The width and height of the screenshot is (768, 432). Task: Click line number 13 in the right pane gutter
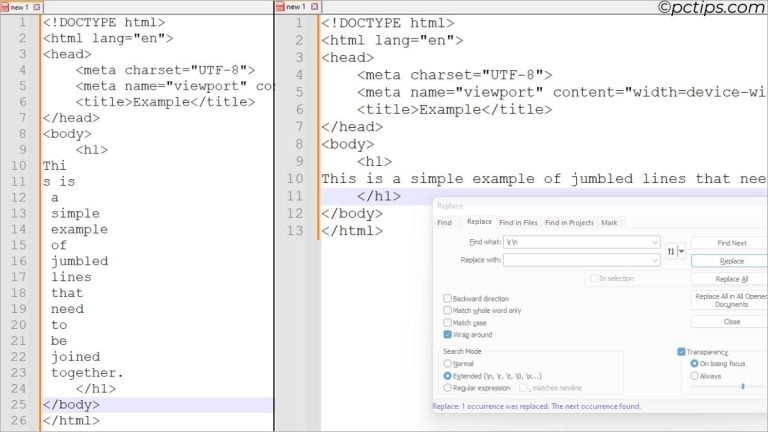(x=295, y=231)
